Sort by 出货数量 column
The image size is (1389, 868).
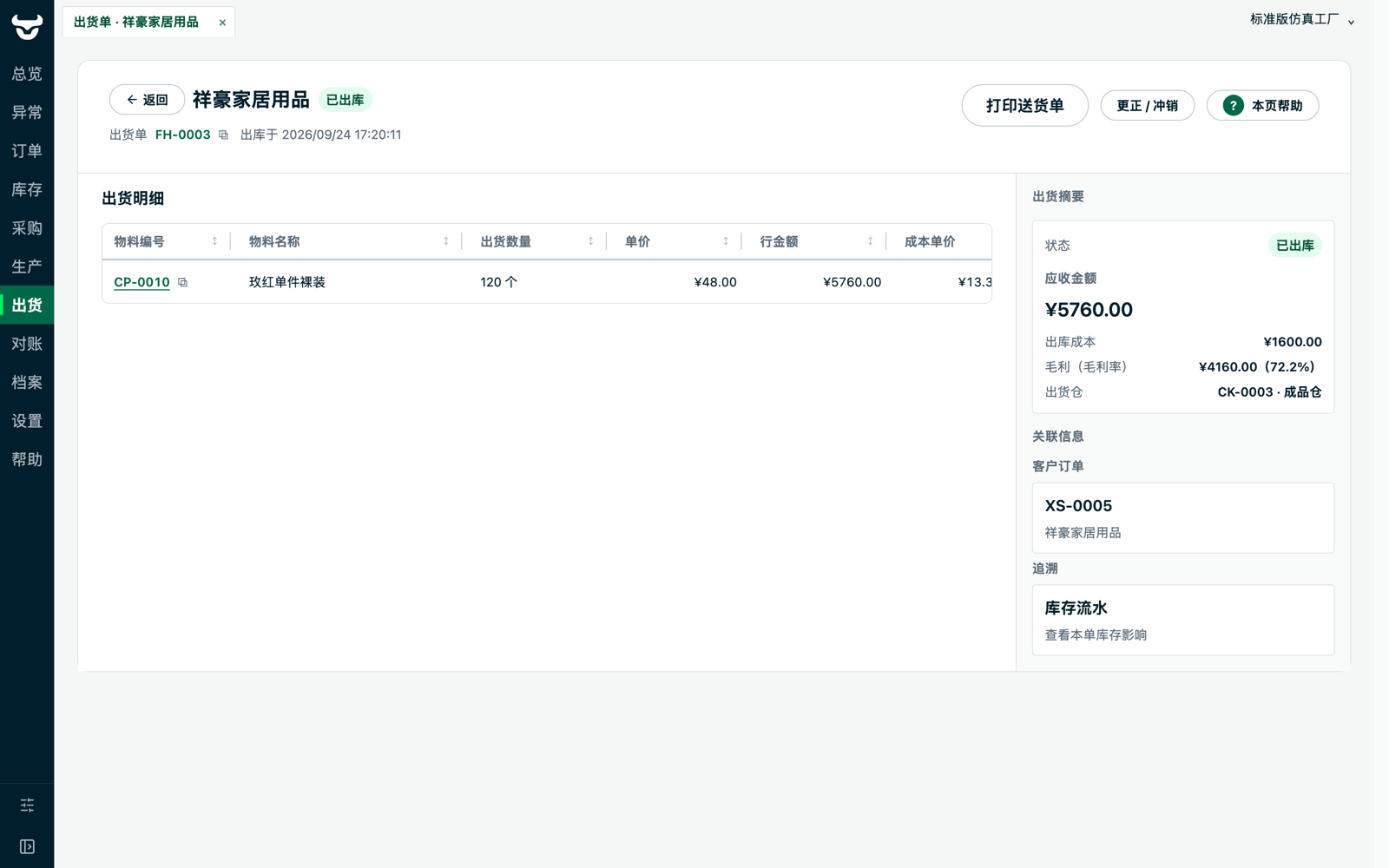click(x=590, y=241)
